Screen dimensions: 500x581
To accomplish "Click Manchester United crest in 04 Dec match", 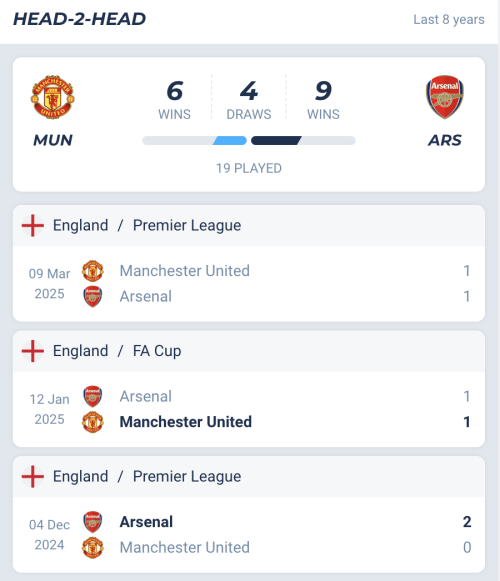I will [93, 548].
